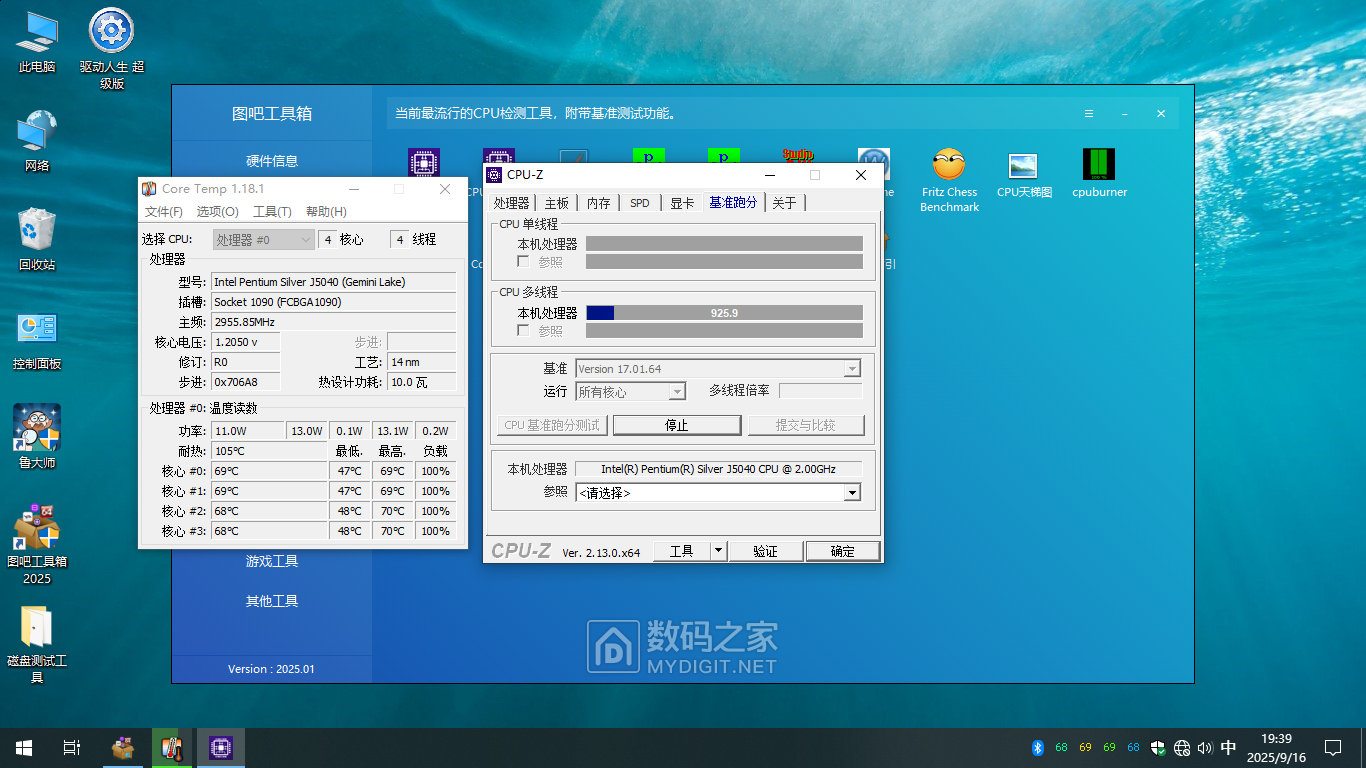Start the cpuburner tool in the toolbox
Screen dimensions: 1366x768
point(1099,174)
